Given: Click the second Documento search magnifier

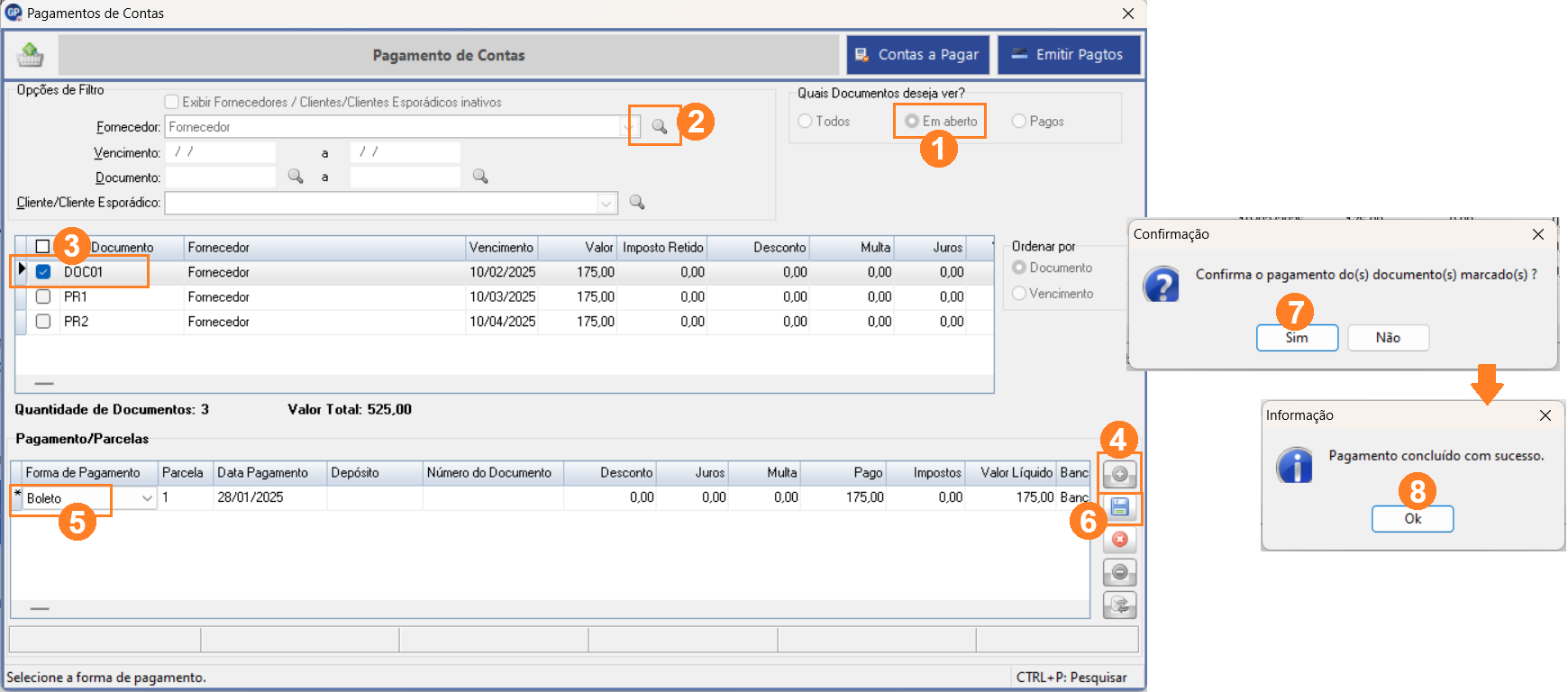Looking at the screenshot, I should [480, 177].
